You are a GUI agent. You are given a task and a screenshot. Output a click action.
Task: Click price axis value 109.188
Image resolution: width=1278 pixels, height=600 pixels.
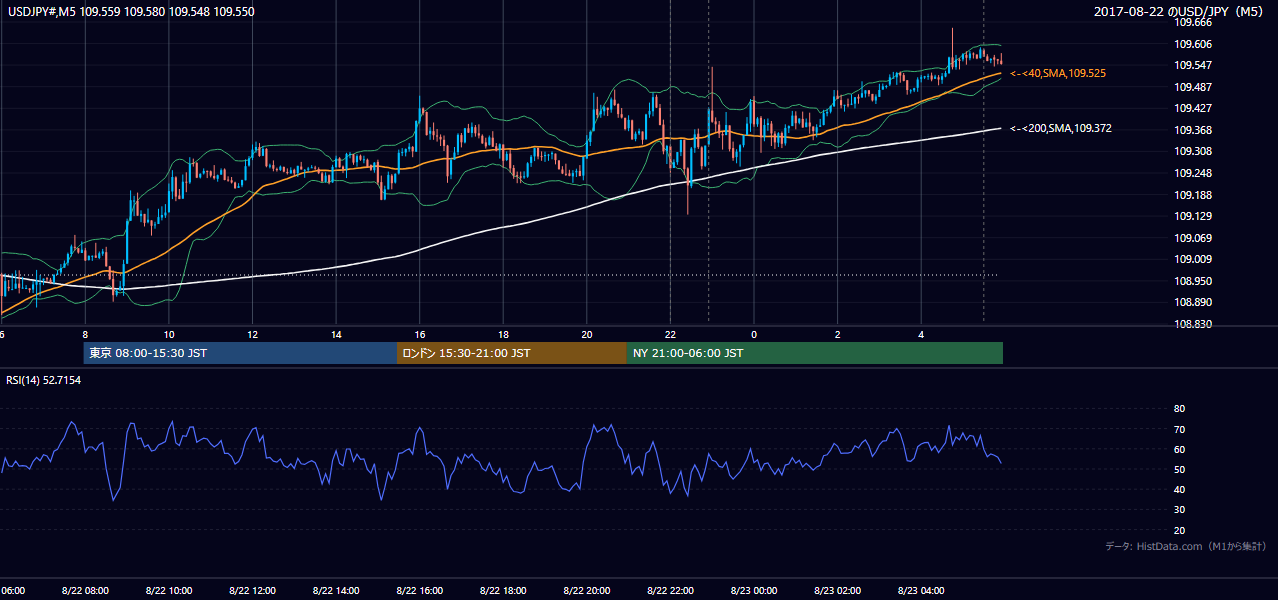[x=1193, y=195]
